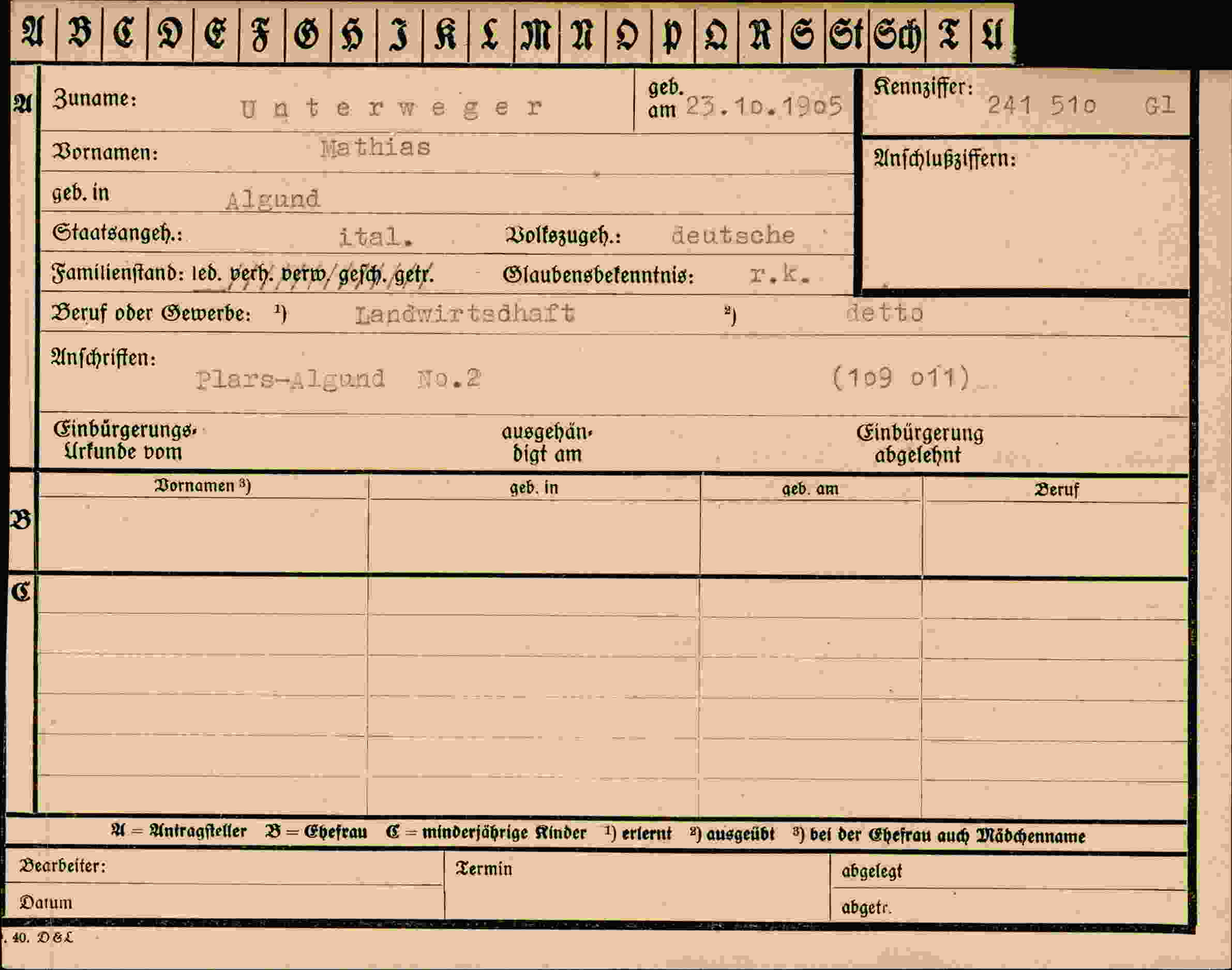Click the word detto
This screenshot has height=970, width=1232.
[884, 313]
